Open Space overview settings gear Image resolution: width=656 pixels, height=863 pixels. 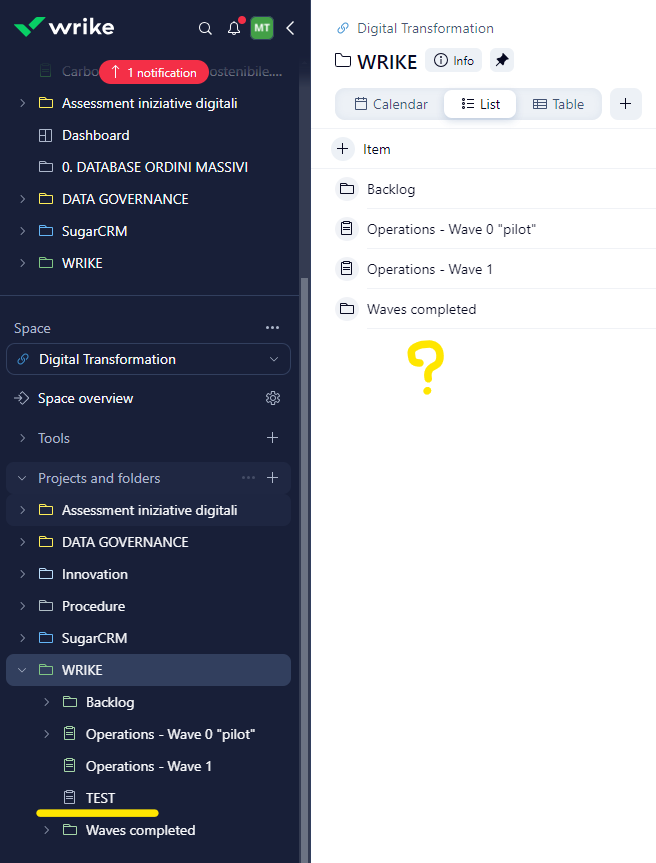click(273, 398)
